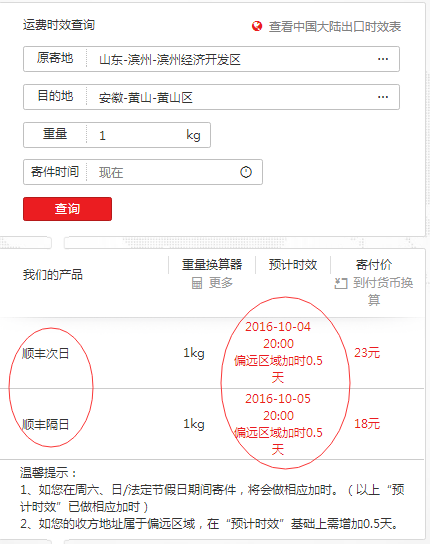Click the 运费时效查询 heading
Screen dimensions: 430x544
(x=59, y=25)
